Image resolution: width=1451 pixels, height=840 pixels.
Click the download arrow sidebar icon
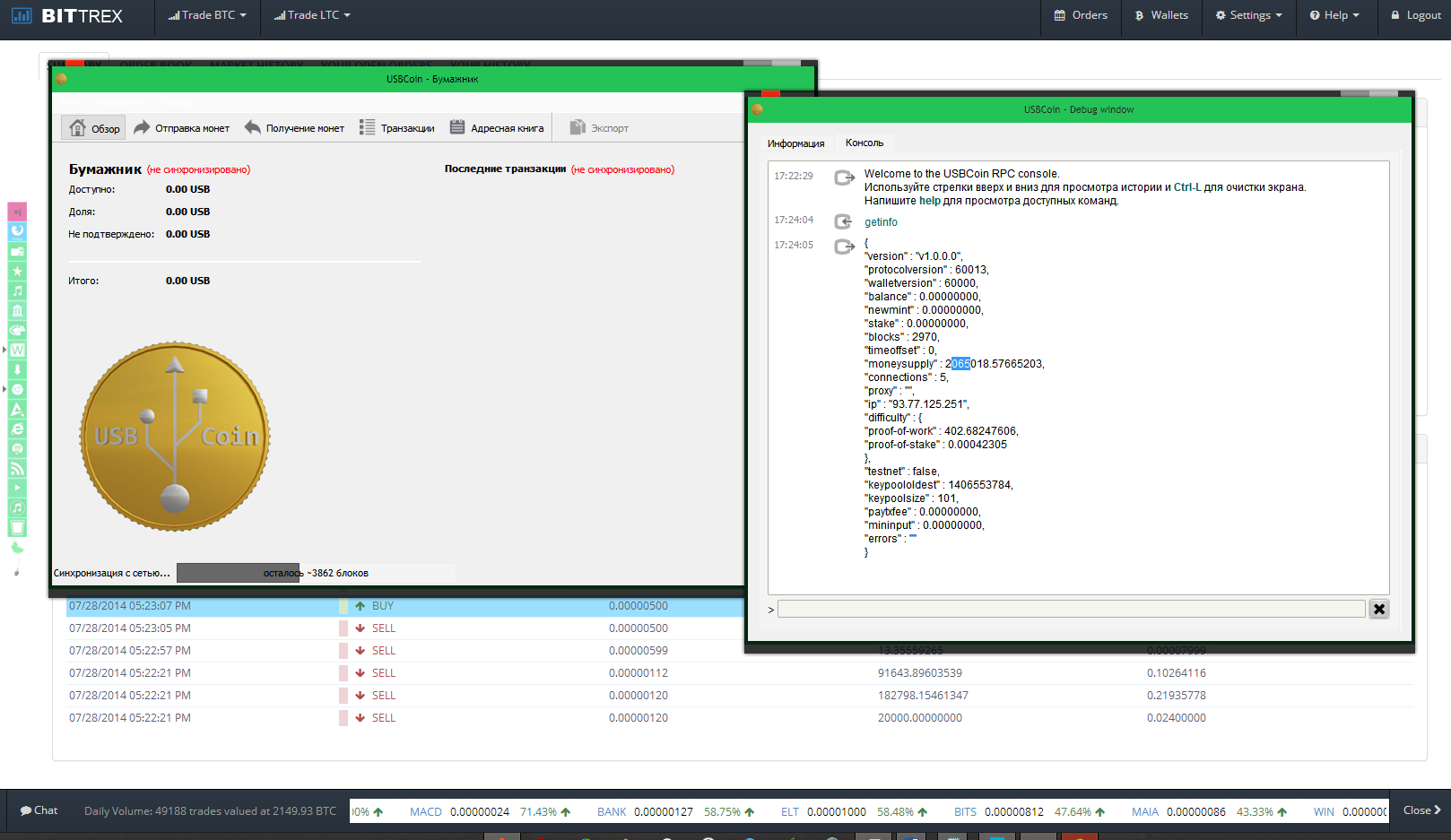tap(17, 369)
